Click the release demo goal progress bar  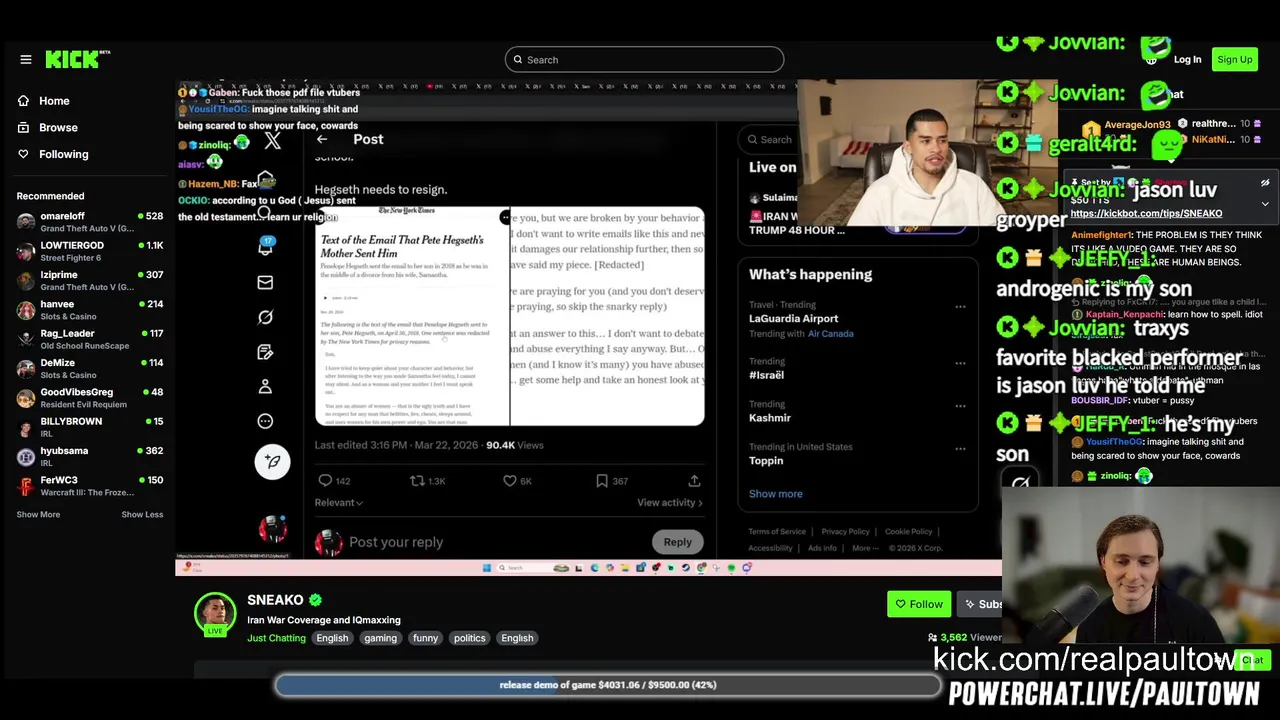click(608, 685)
